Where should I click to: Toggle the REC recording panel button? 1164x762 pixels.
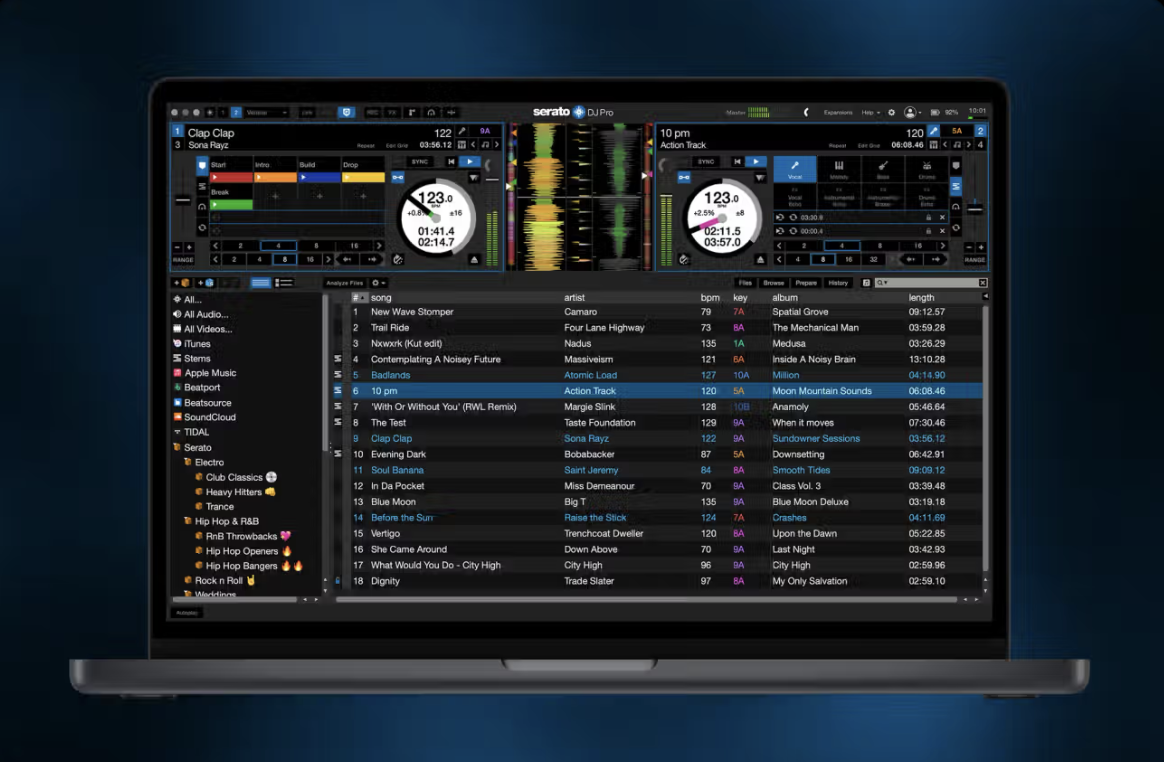pyautogui.click(x=373, y=113)
